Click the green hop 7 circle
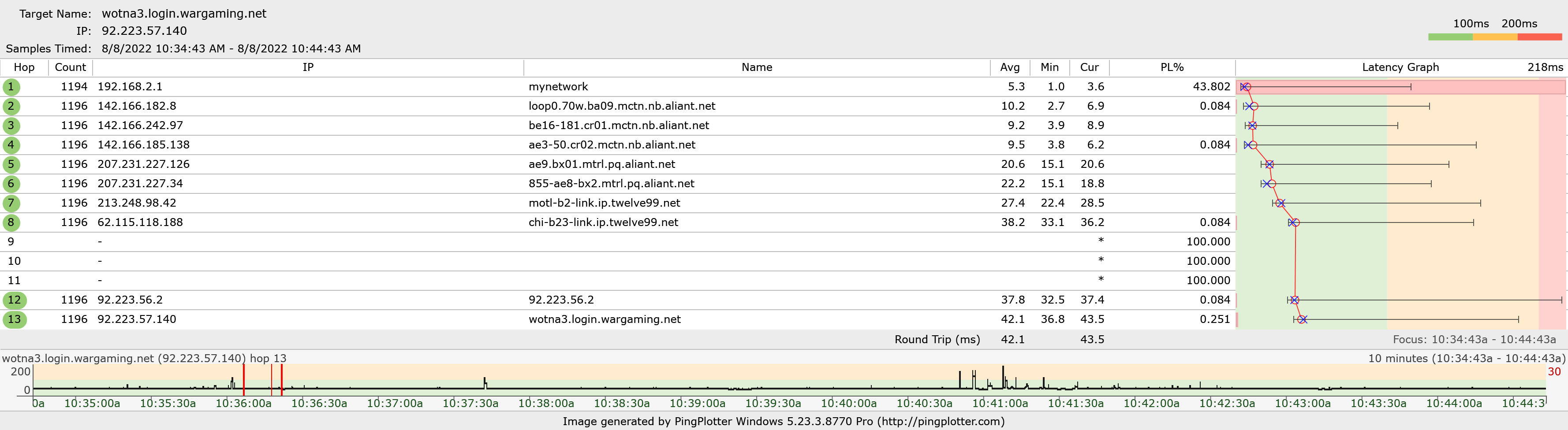Viewport: 1568px width, 430px height. 11,203
